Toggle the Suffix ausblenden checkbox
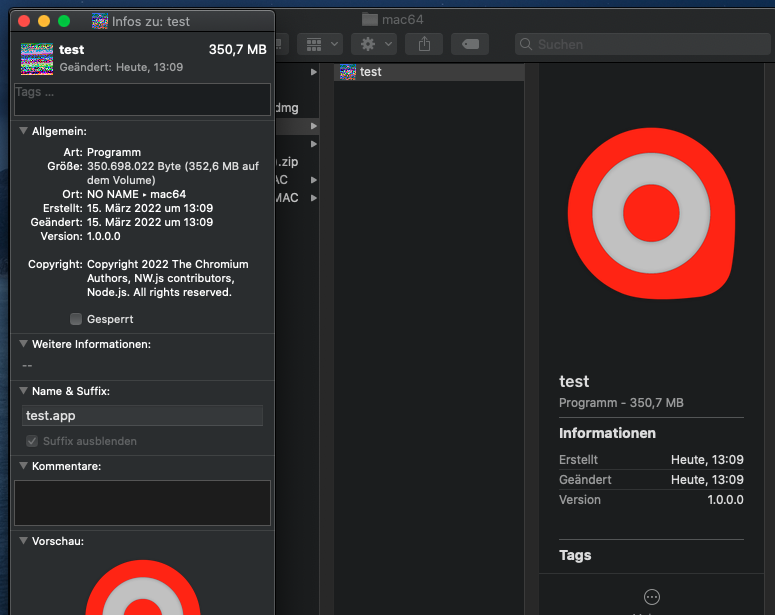This screenshot has height=615, width=775. click(32, 441)
